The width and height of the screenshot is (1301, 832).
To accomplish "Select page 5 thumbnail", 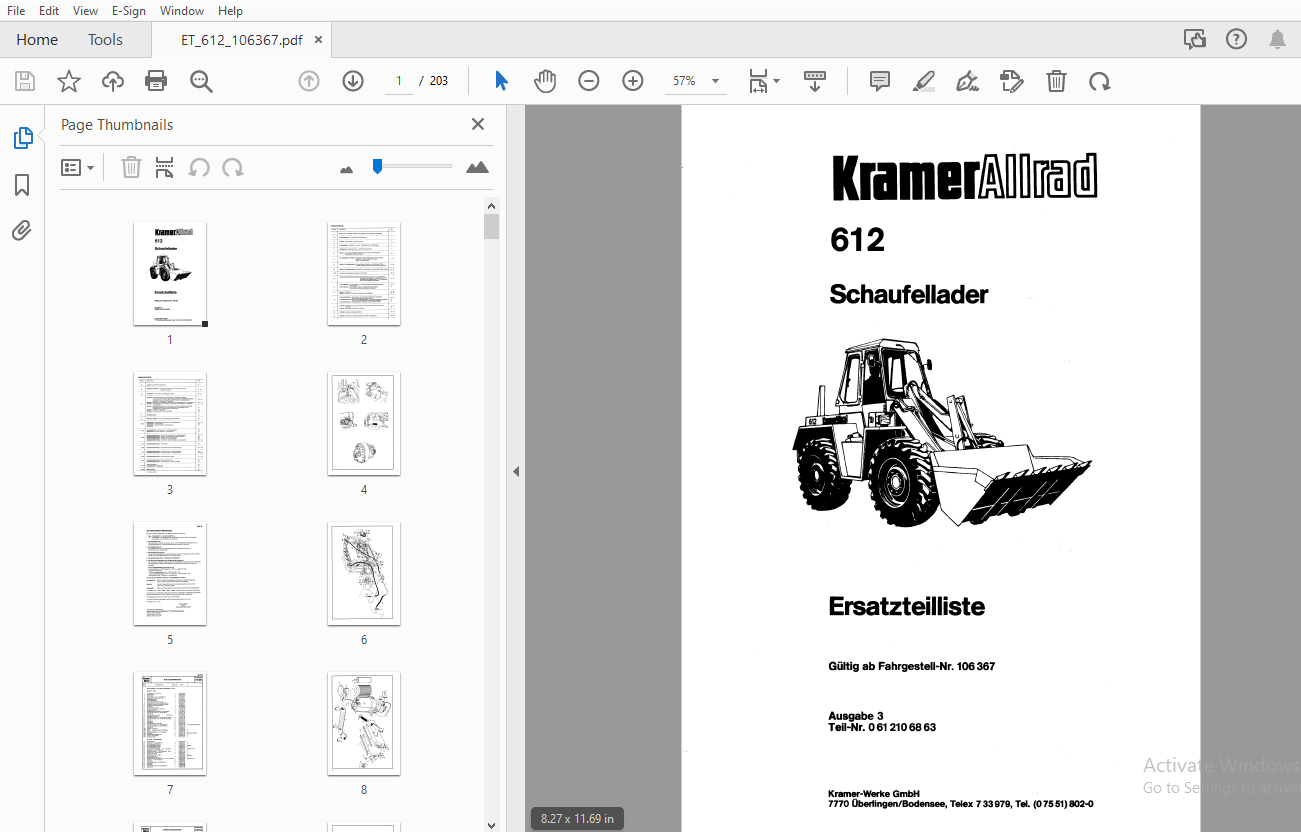I will (170, 574).
